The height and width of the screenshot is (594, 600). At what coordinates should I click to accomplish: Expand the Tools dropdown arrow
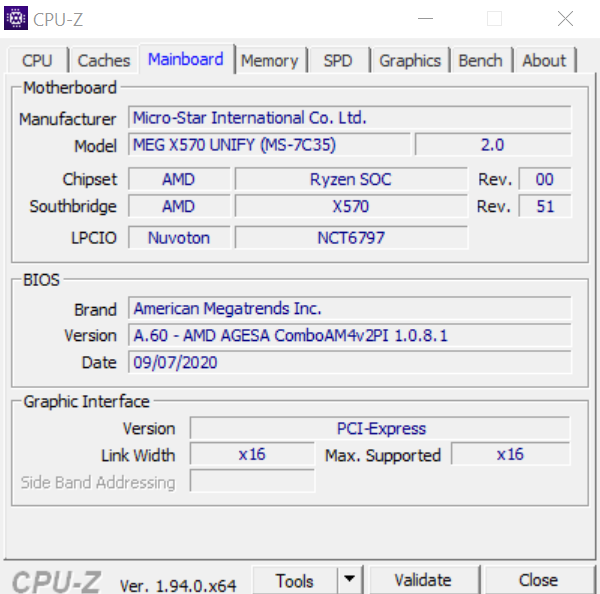tap(349, 579)
